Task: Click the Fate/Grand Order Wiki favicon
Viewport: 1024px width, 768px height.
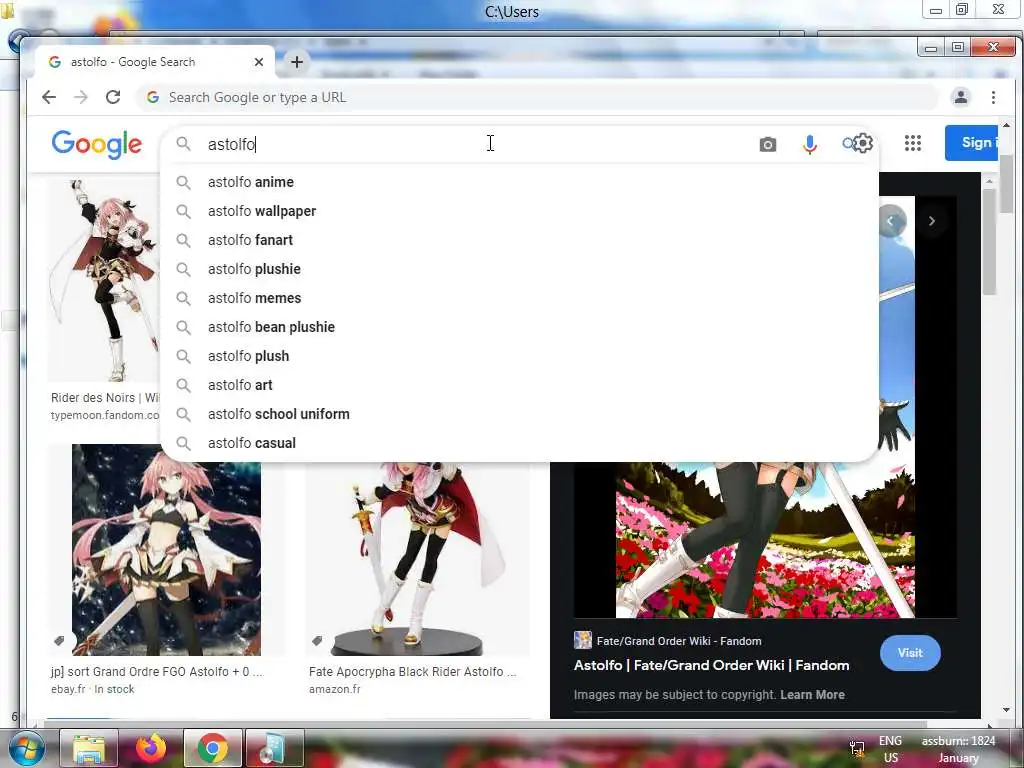Action: 583,640
